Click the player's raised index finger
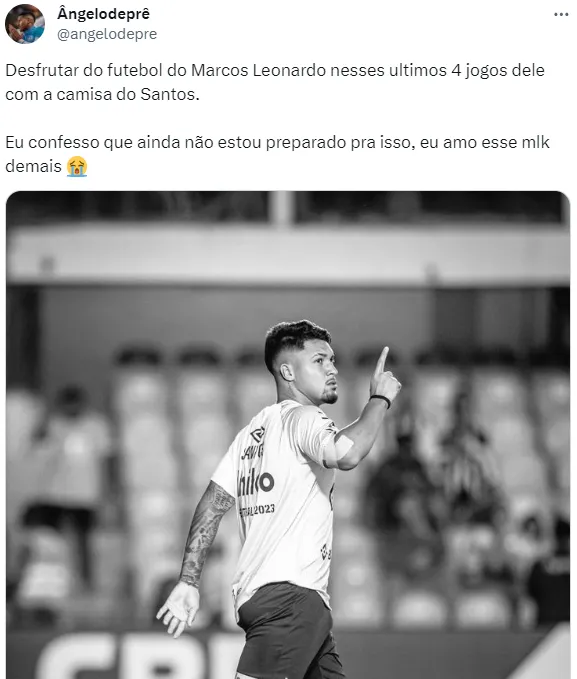The width and height of the screenshot is (577, 679). click(382, 360)
